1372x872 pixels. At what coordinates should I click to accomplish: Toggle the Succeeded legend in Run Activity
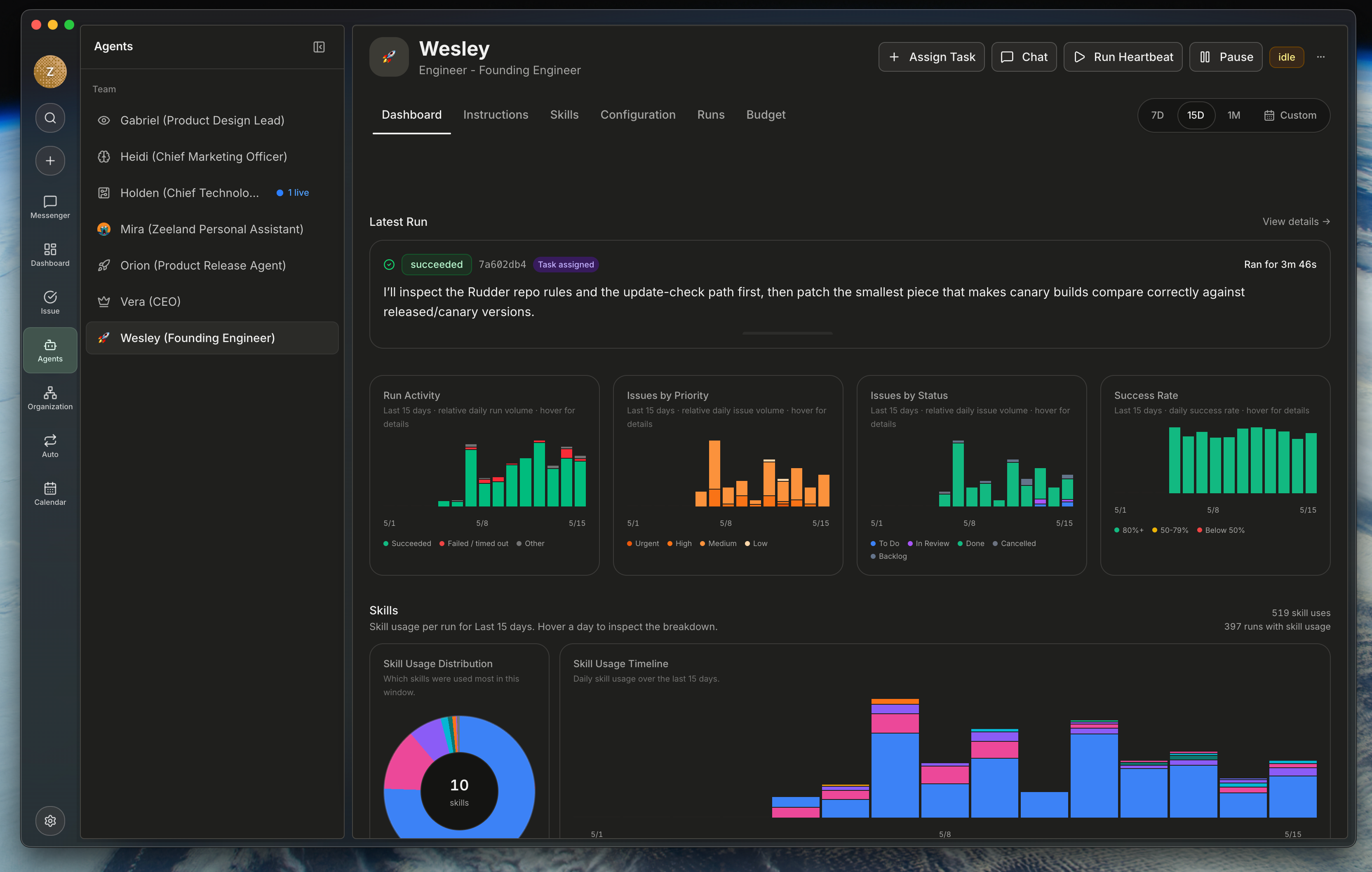pos(407,544)
